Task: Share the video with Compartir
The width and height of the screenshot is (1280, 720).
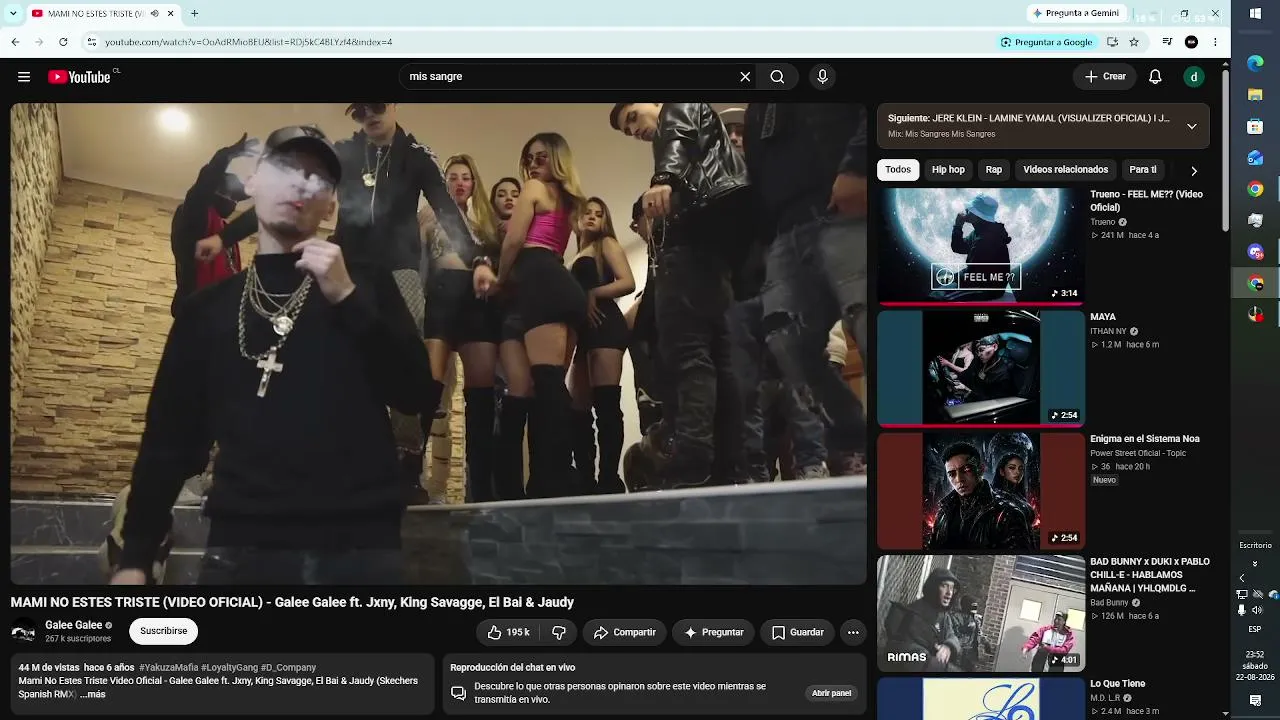Action: (624, 632)
